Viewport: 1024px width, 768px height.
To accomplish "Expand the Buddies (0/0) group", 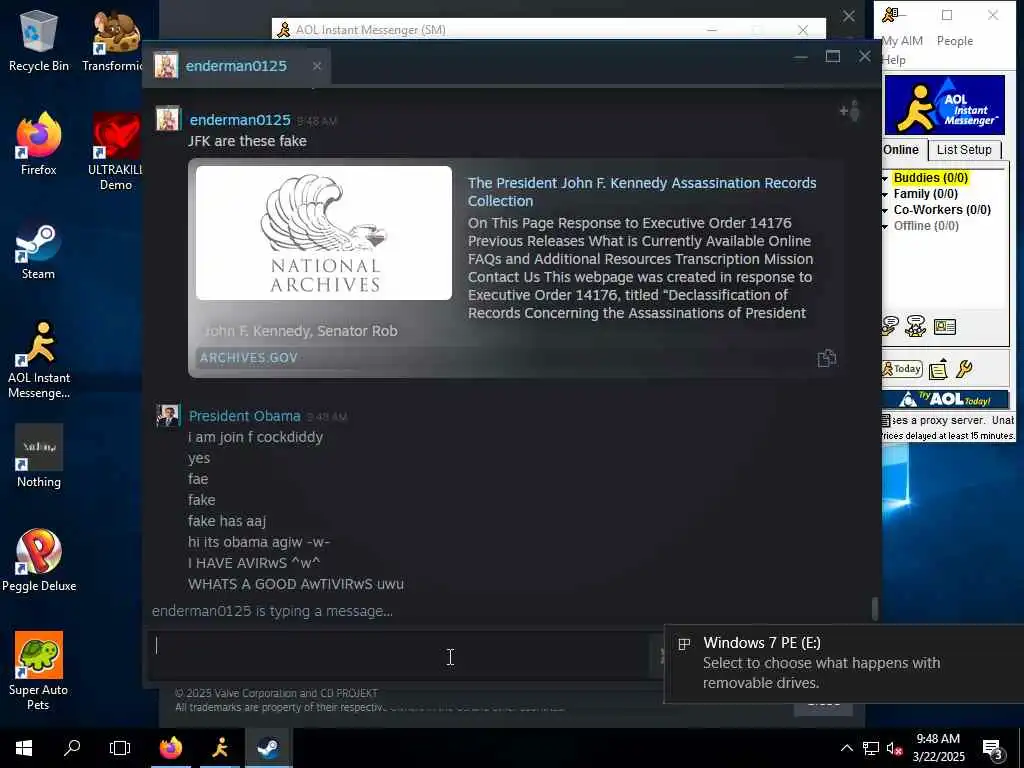I will [x=885, y=178].
